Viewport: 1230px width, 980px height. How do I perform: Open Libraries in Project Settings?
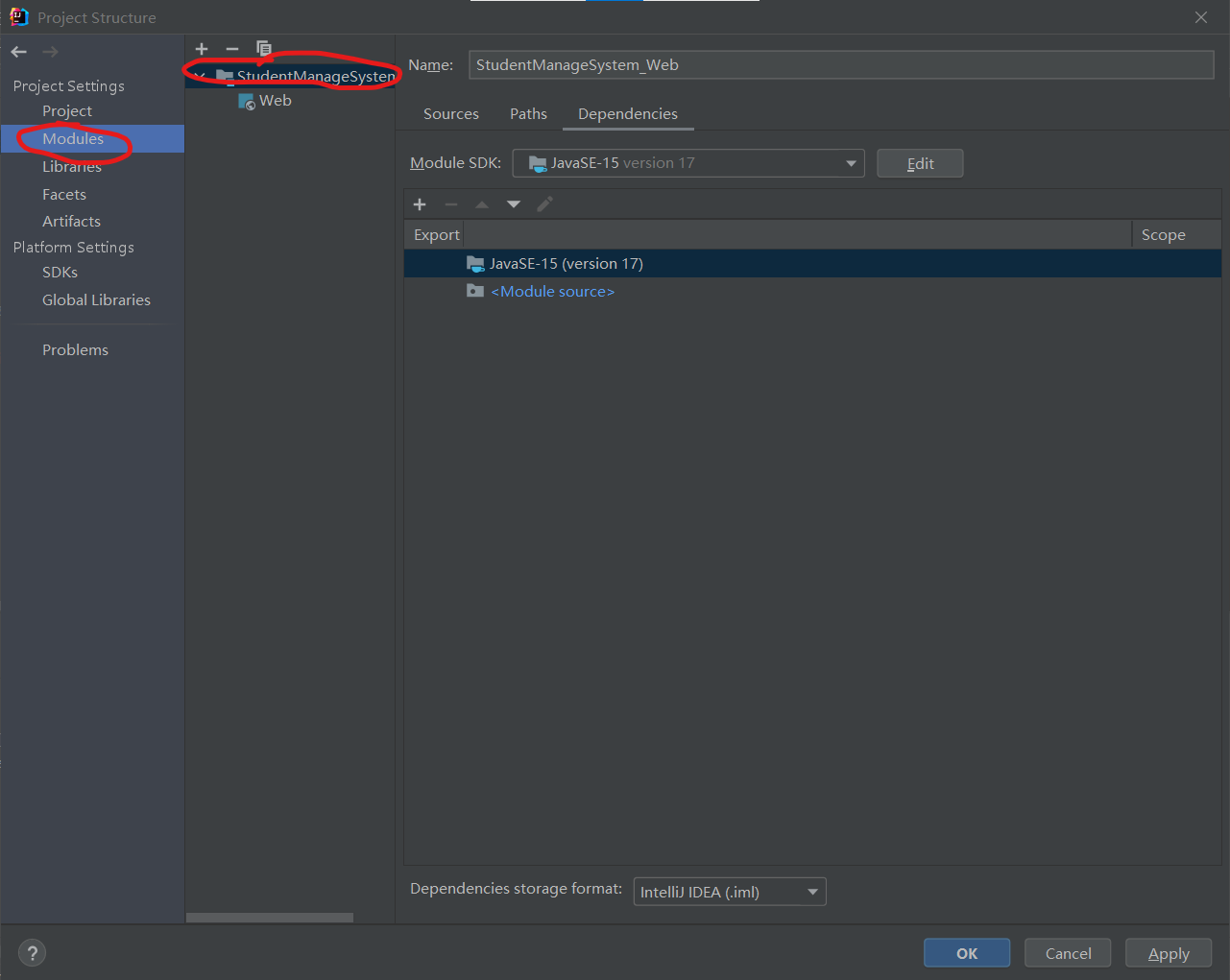72,166
